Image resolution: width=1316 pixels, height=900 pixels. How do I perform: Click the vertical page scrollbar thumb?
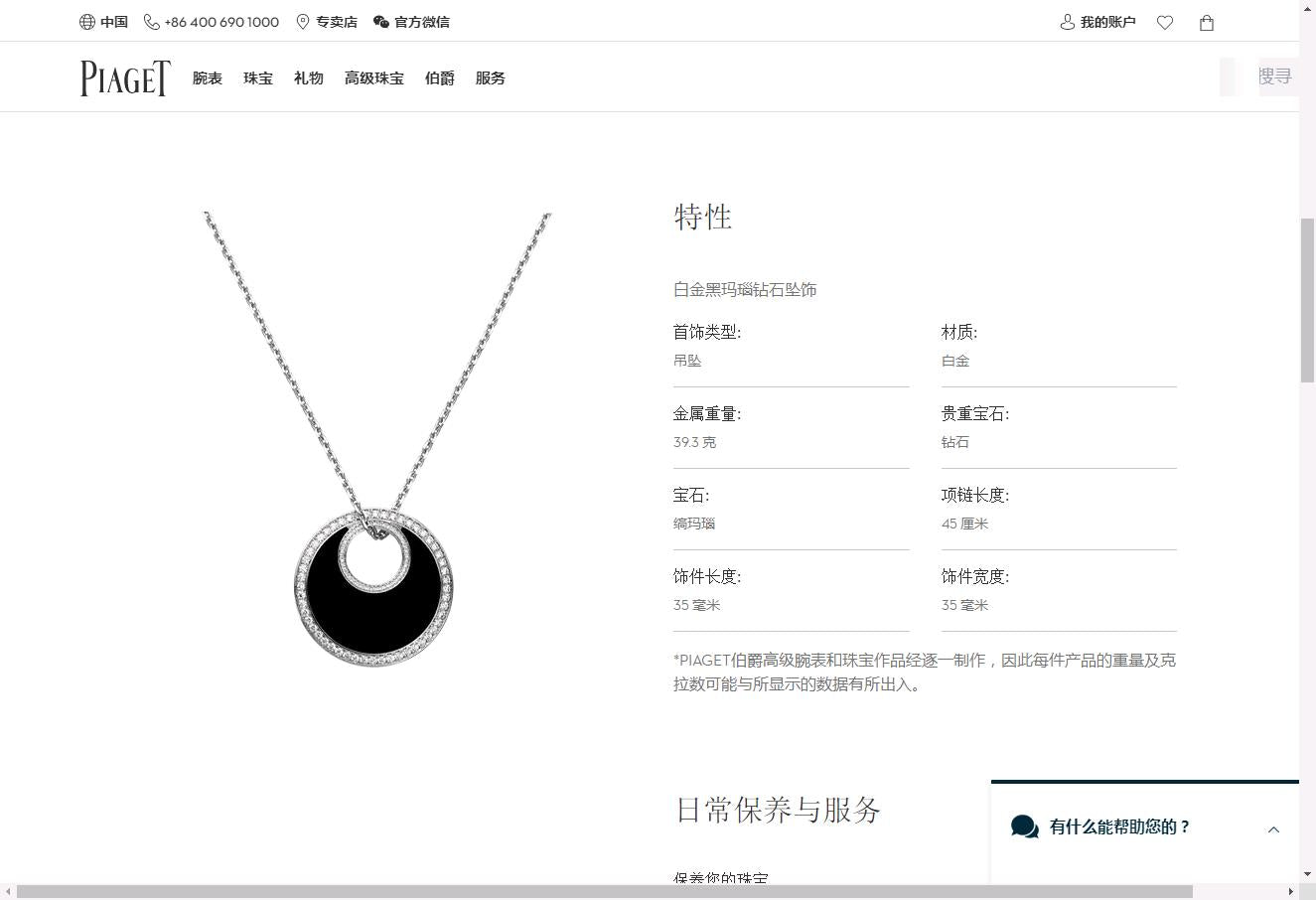click(x=1307, y=298)
